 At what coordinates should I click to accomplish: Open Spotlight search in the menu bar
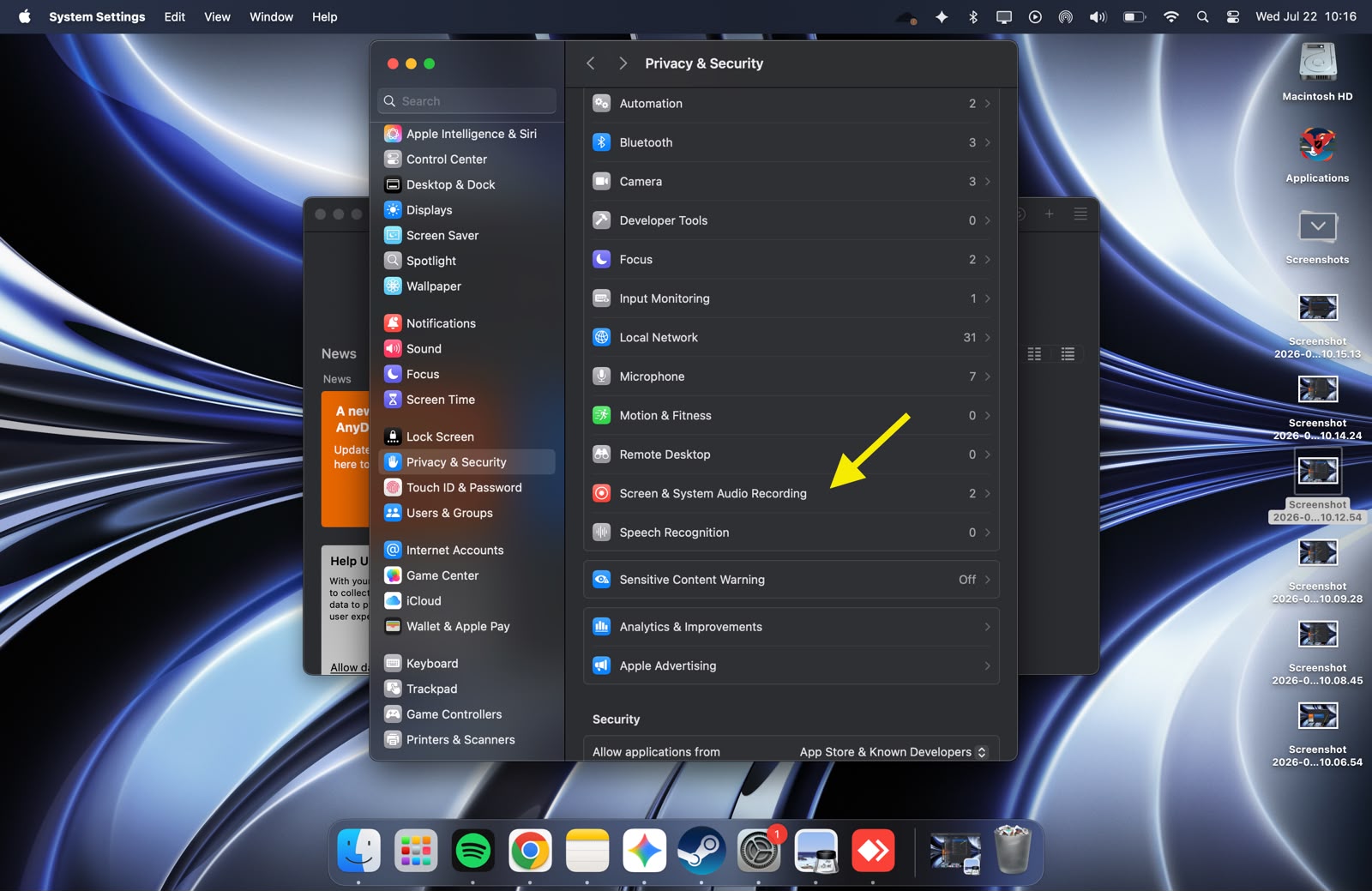1202,16
